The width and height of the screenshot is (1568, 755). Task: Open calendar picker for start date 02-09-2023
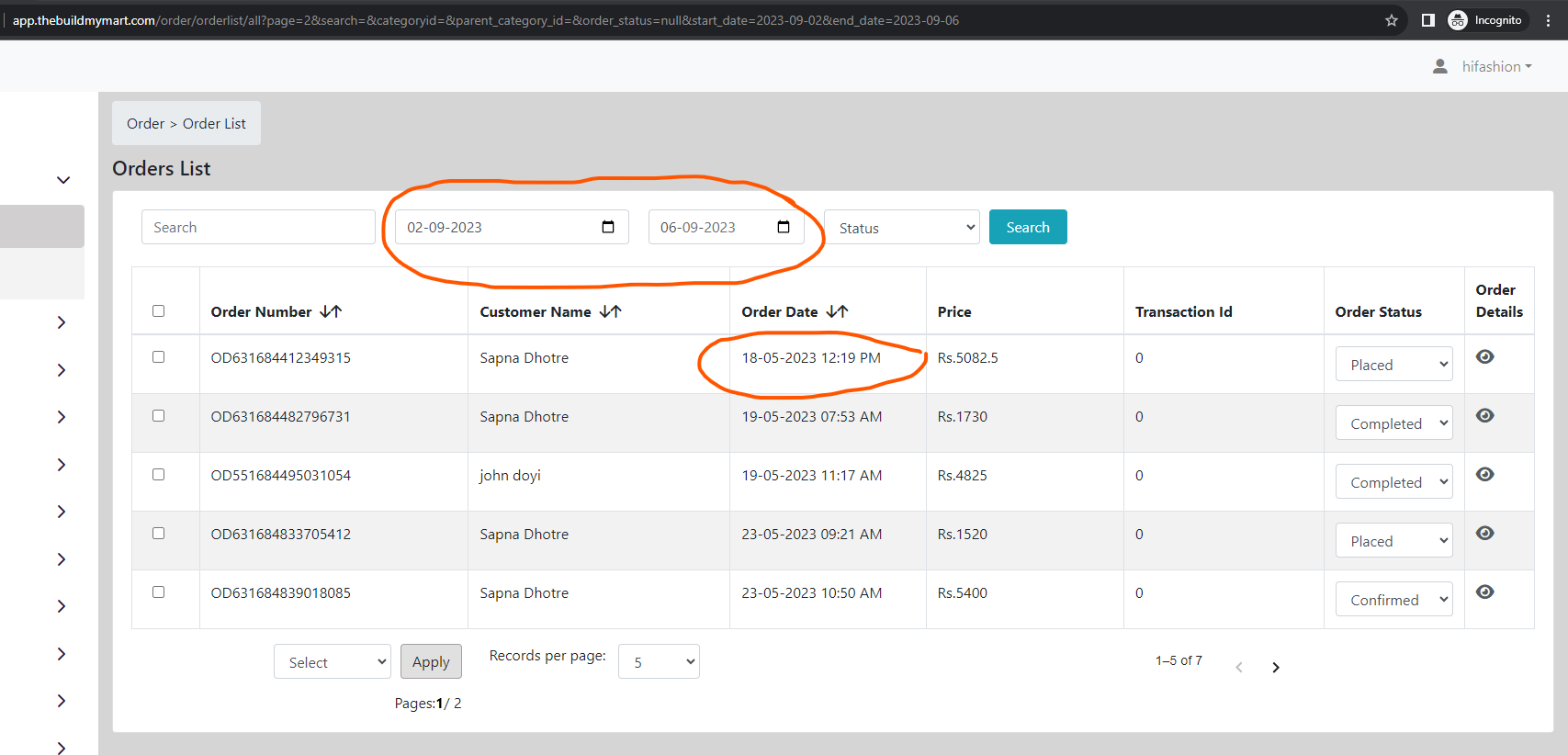coord(608,227)
